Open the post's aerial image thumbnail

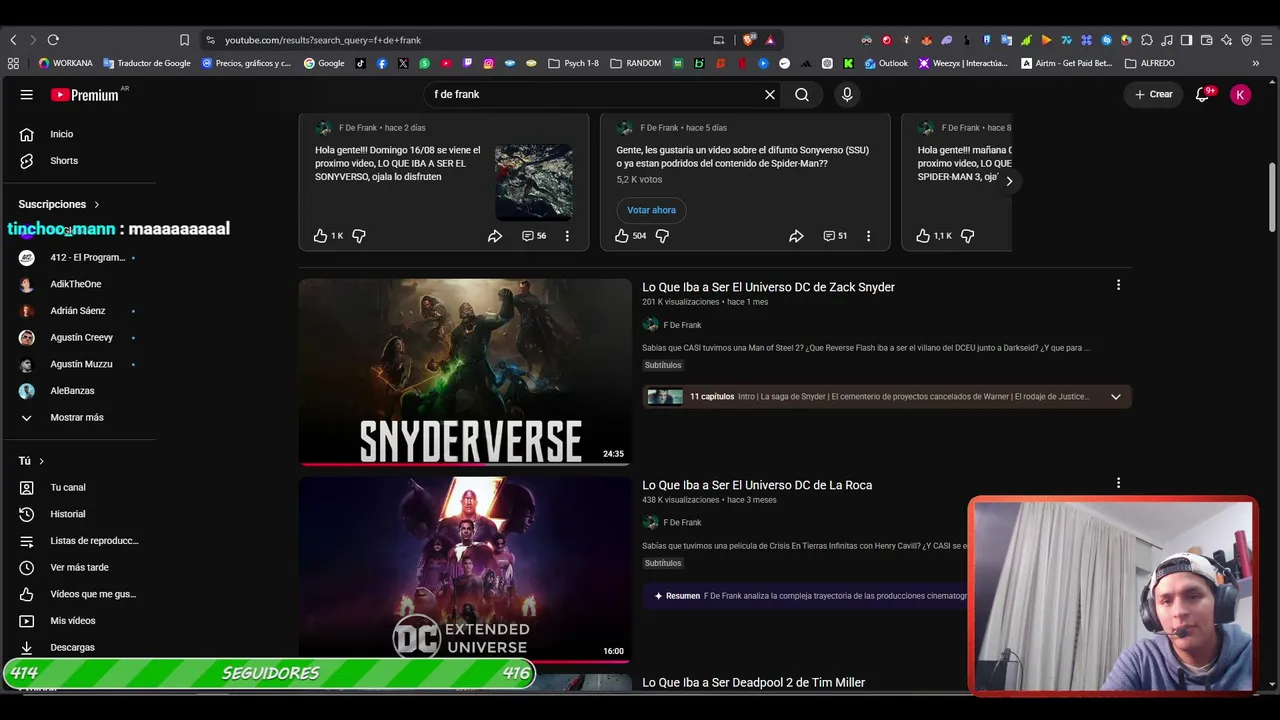tap(534, 182)
